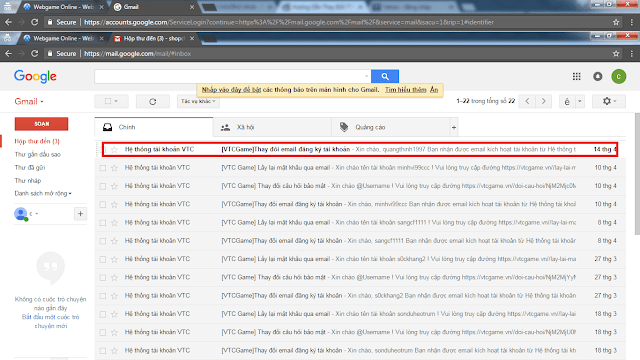Go back in the front browser window
640x360 pixels.
(9, 53)
